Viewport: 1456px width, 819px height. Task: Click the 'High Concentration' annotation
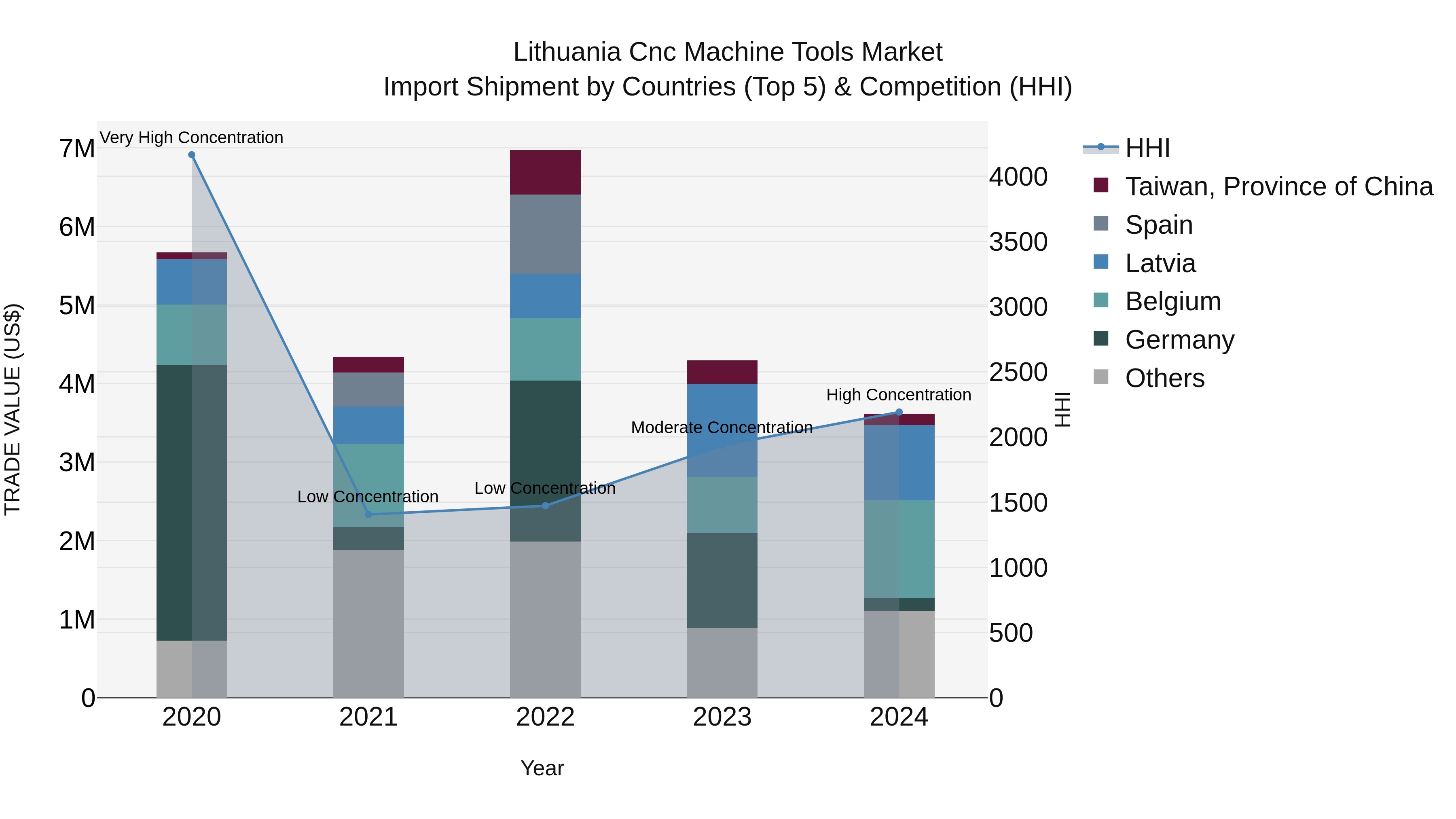(899, 394)
